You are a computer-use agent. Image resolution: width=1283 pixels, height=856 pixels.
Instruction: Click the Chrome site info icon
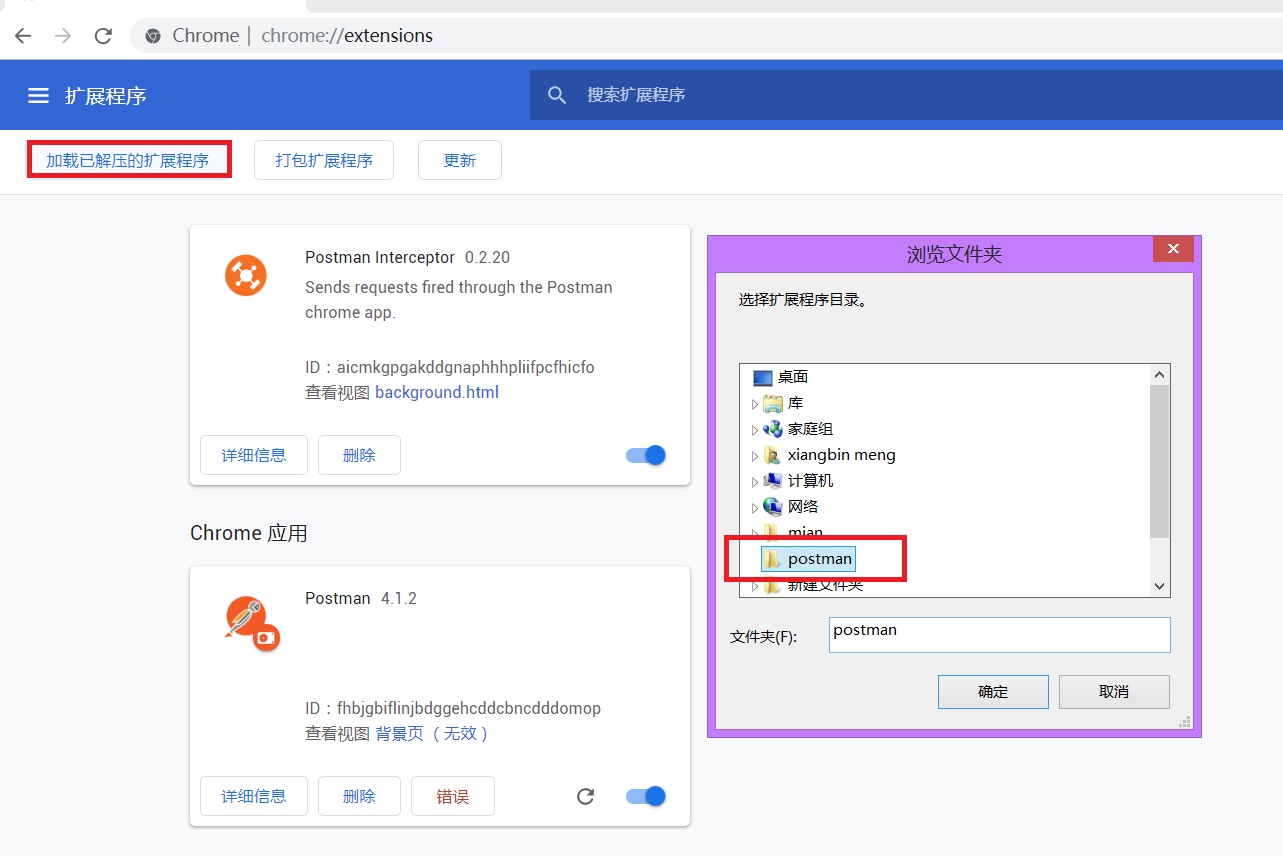[x=153, y=36]
